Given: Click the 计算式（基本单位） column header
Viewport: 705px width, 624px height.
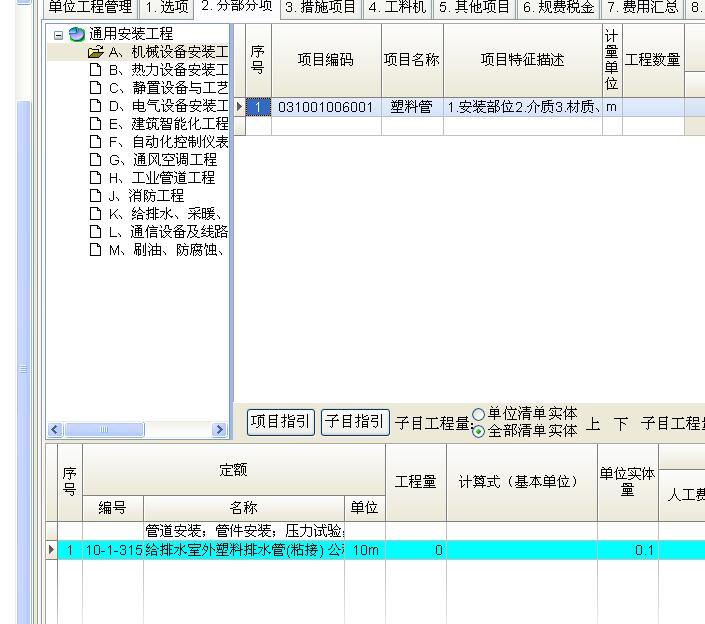Looking at the screenshot, I should pos(522,482).
